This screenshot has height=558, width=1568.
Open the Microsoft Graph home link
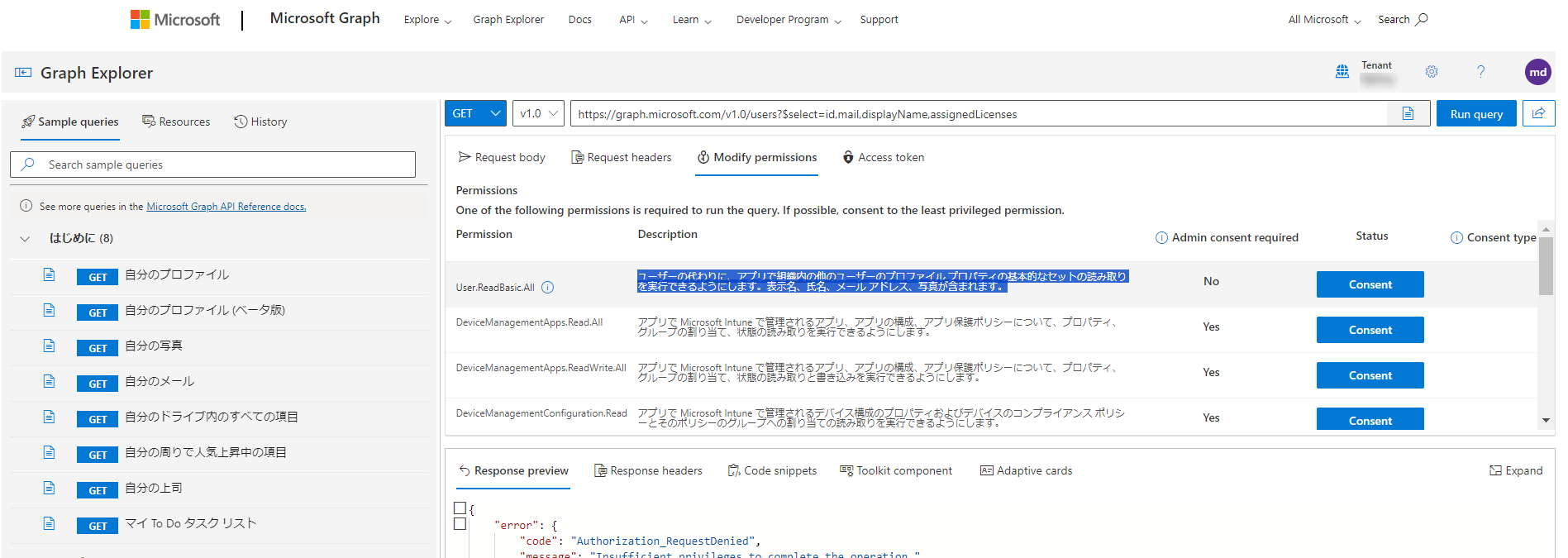pyautogui.click(x=325, y=18)
